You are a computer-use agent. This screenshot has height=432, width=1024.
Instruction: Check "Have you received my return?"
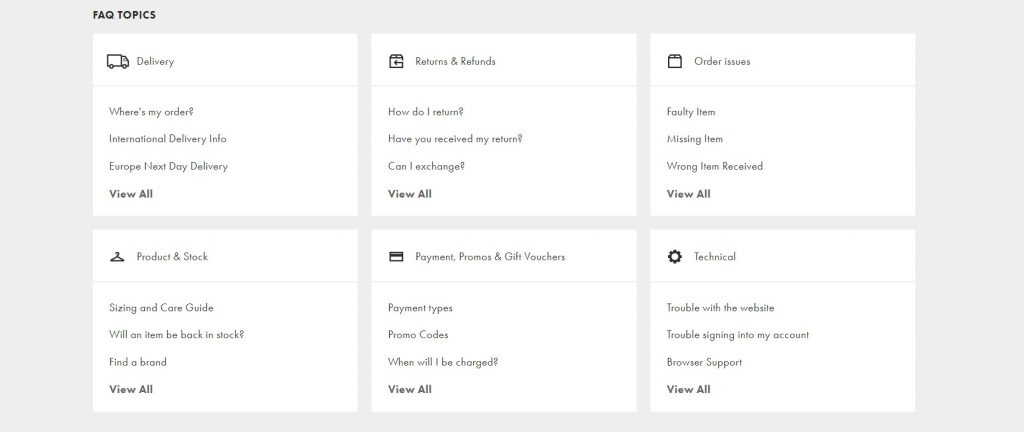(455, 139)
